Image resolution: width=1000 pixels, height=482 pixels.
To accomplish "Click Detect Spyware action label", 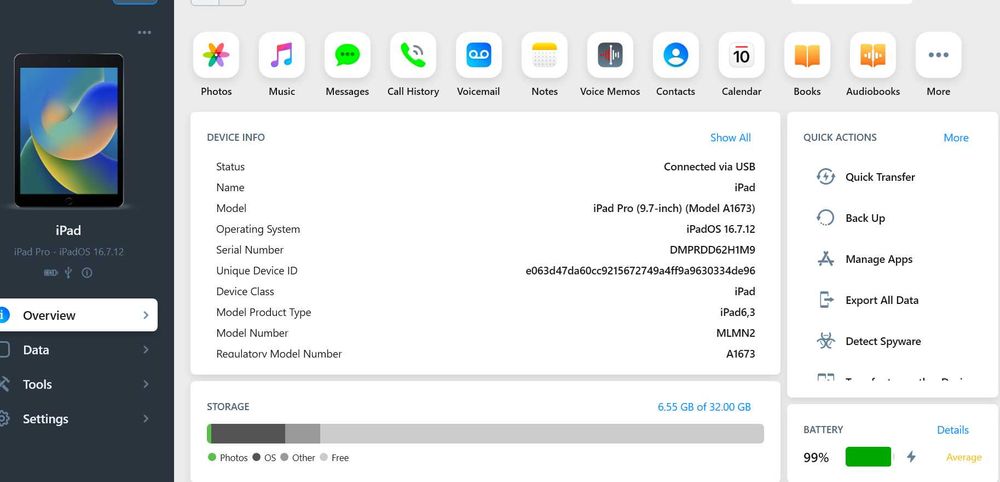I will 883,341.
